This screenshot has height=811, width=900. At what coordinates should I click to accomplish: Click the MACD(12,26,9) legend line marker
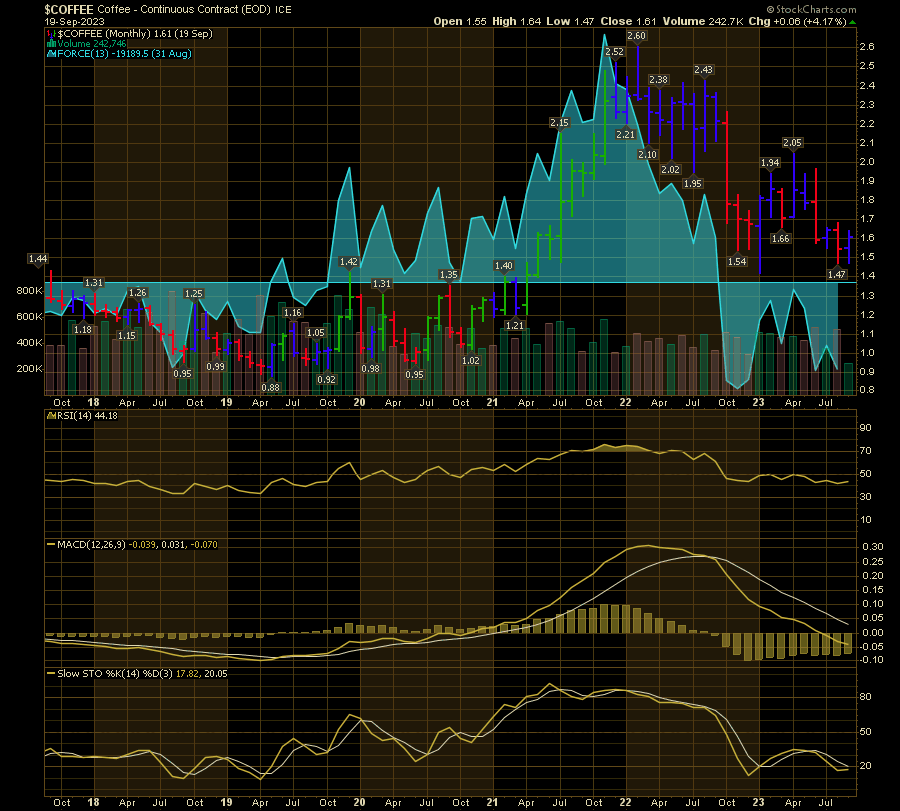[x=50, y=544]
